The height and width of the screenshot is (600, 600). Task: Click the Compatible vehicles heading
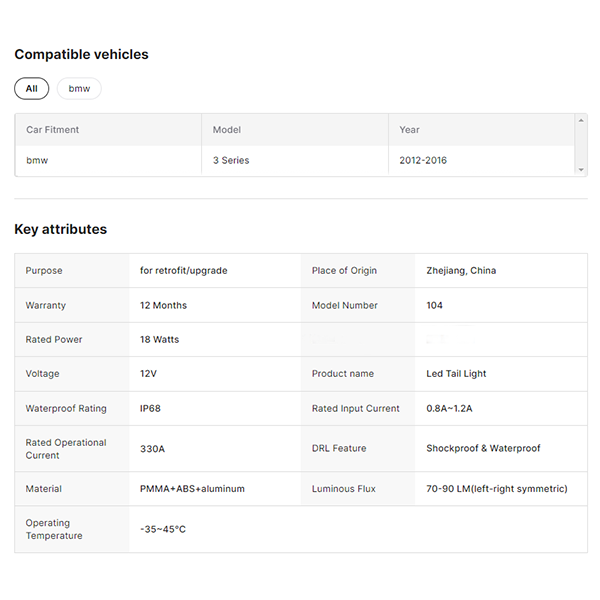click(81, 55)
